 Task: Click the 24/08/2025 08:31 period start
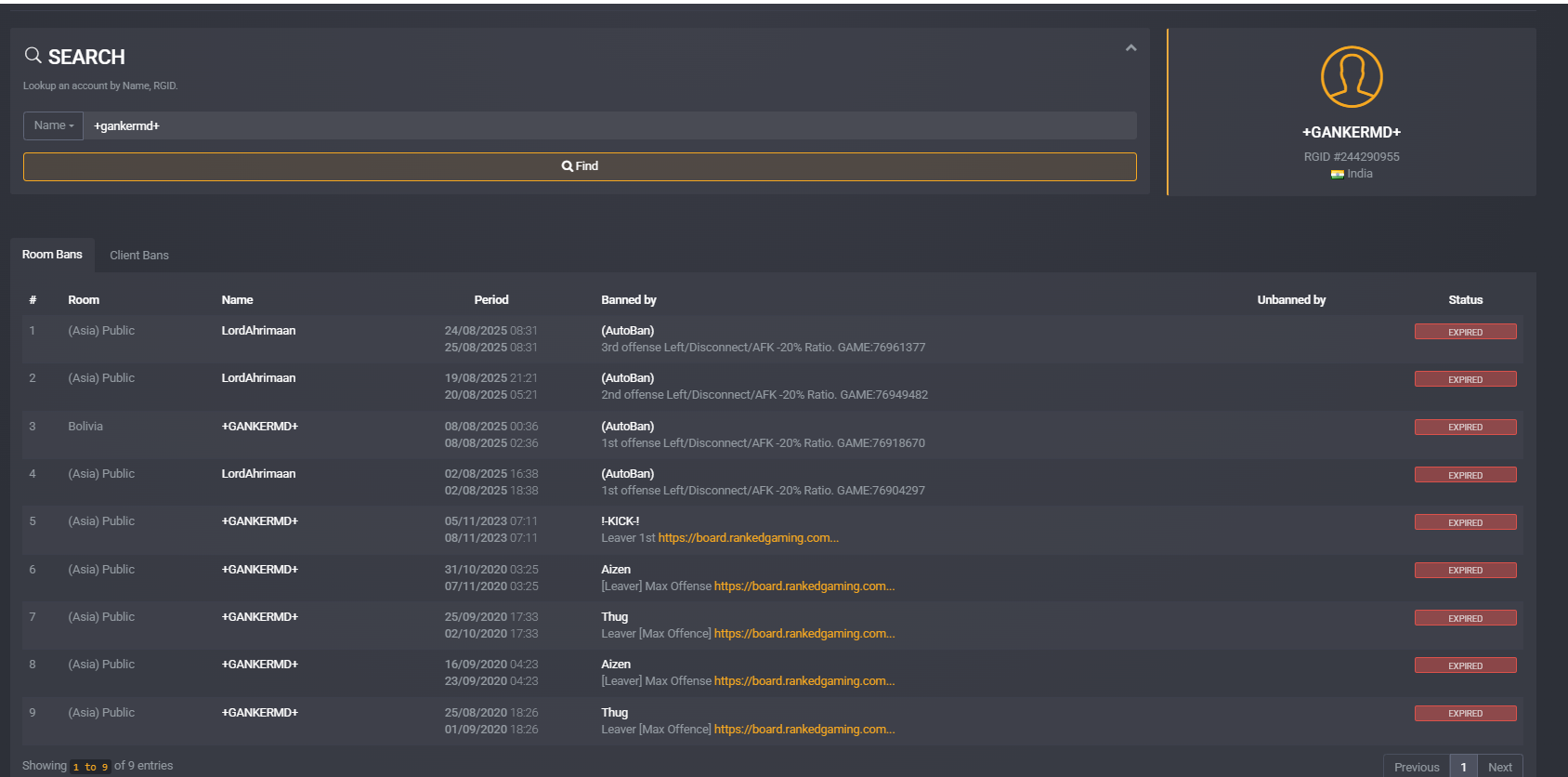point(491,331)
